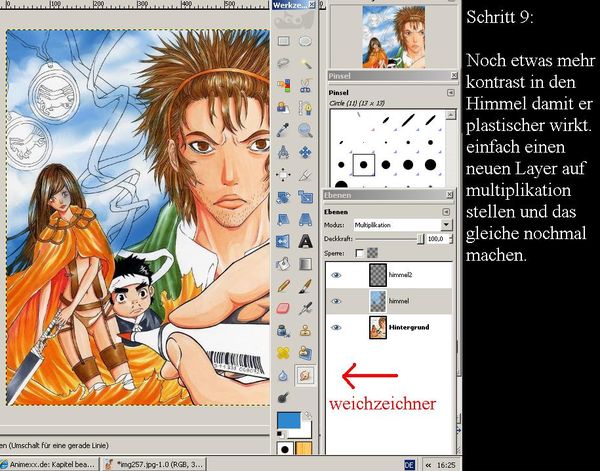Select the Rotate tool
The width and height of the screenshot is (600, 471).
click(283, 197)
